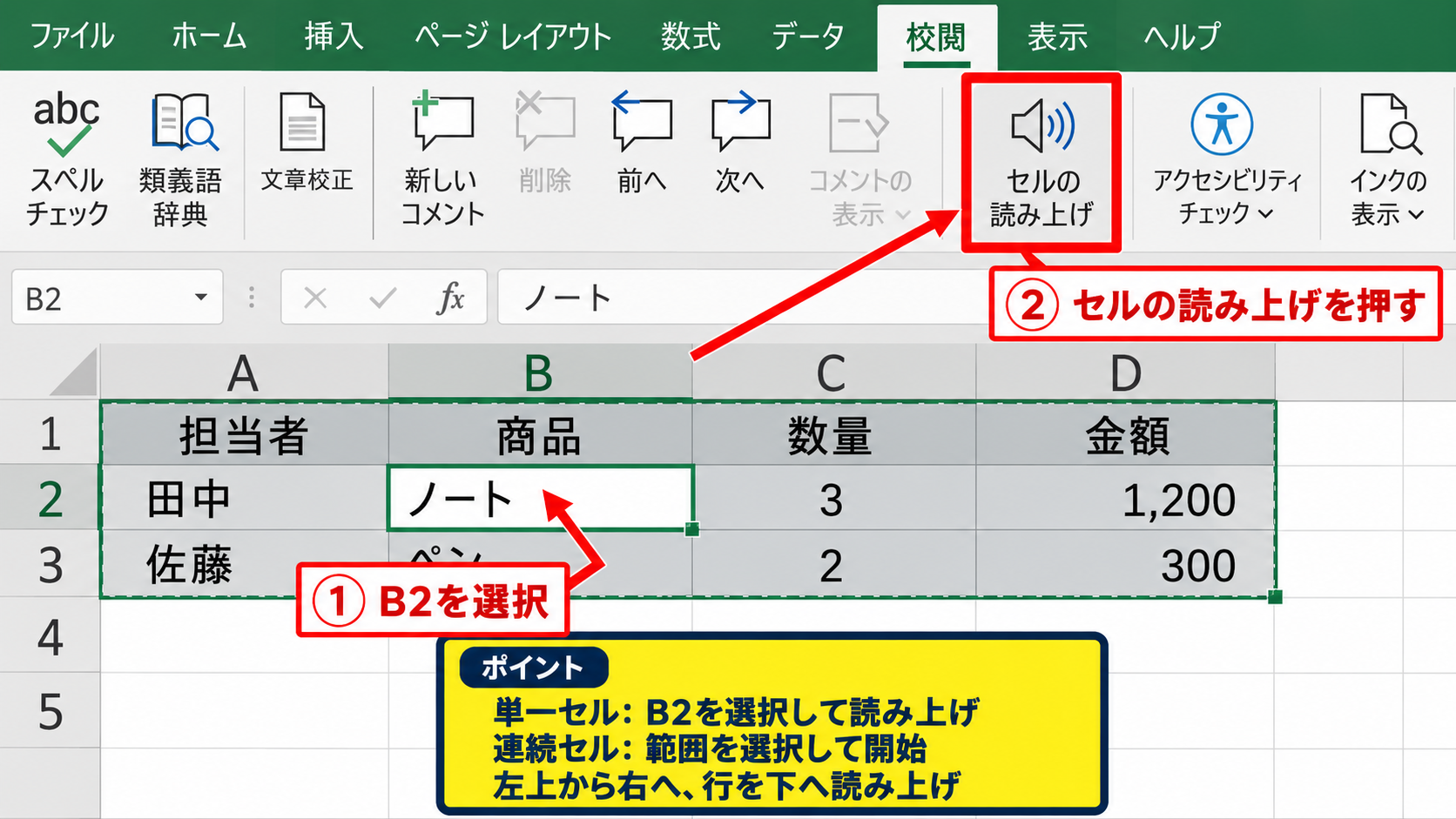Open the コメントの表示 show comments dropdown
Image resolution: width=1456 pixels, height=819 pixels.
click(x=859, y=159)
